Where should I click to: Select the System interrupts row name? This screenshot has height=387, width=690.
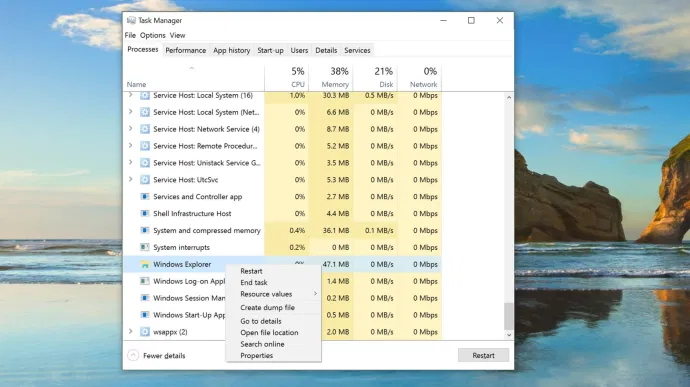pos(181,247)
